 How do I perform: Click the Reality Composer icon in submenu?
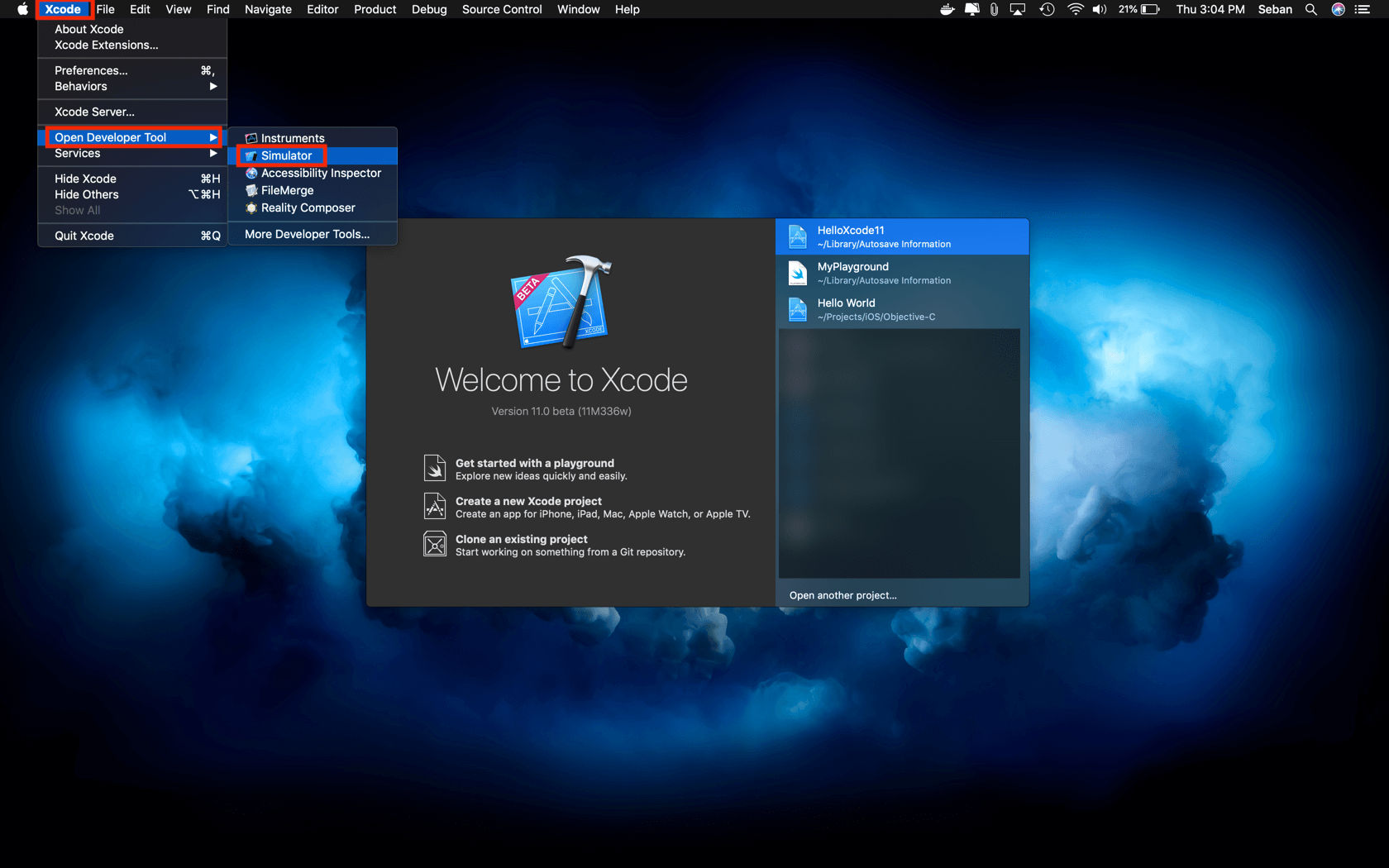click(x=251, y=207)
